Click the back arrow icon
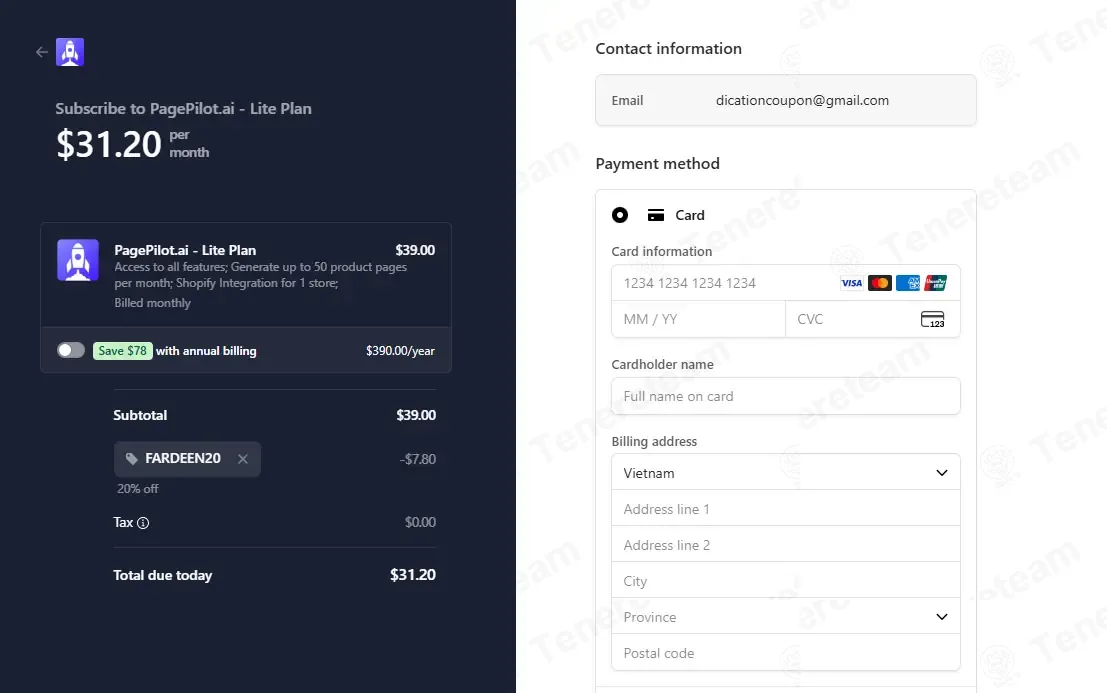The height and width of the screenshot is (693, 1107). [x=42, y=52]
